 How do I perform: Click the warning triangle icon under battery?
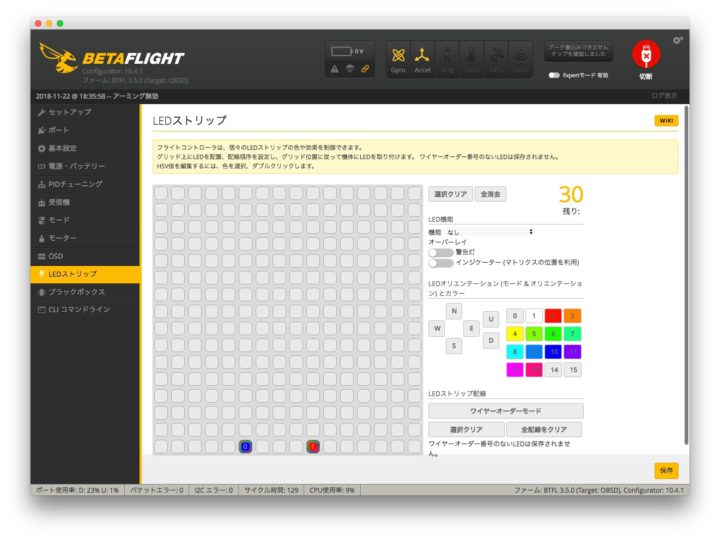point(335,69)
